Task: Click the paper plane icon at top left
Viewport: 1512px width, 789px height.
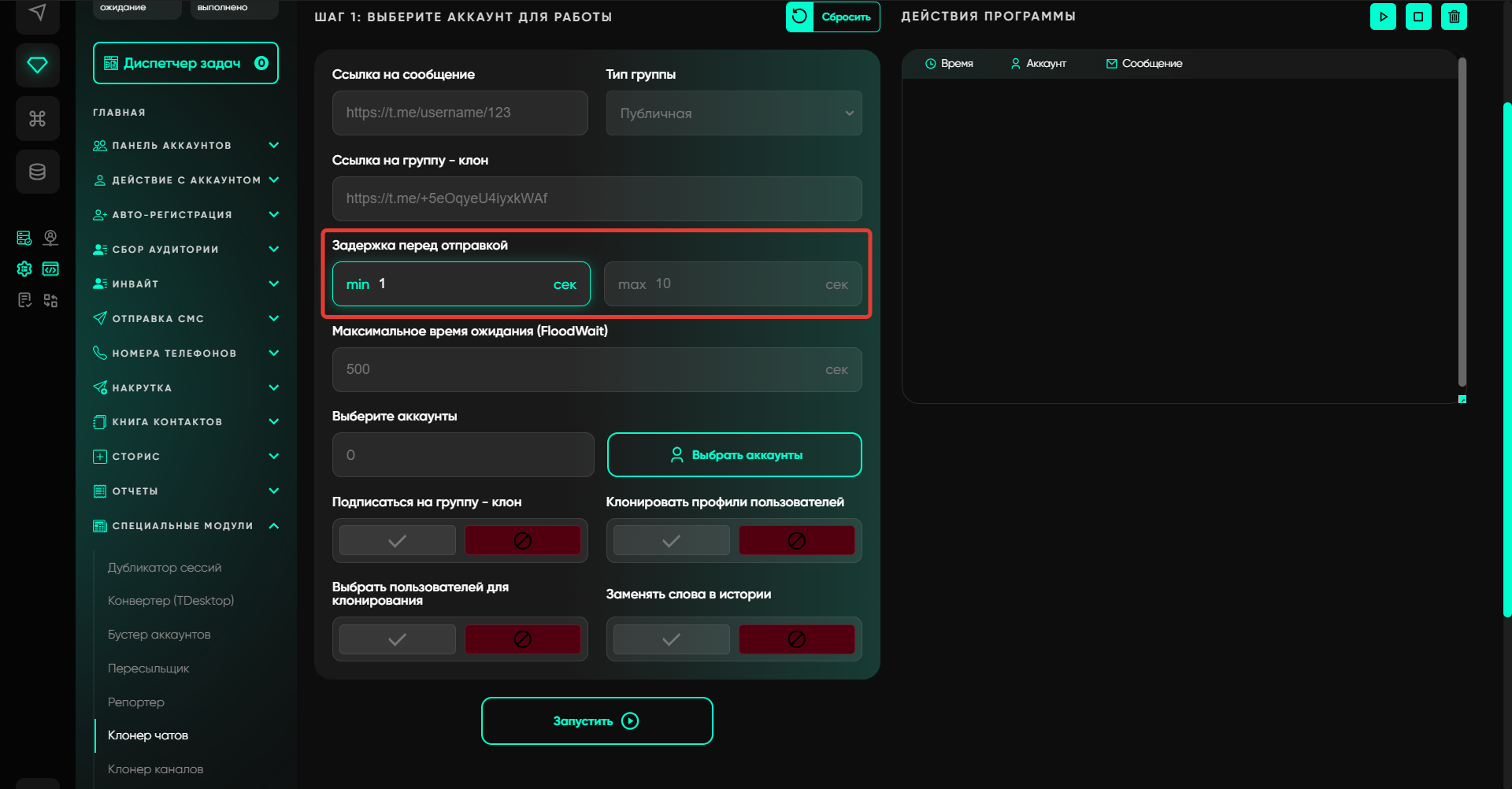Action: (37, 13)
